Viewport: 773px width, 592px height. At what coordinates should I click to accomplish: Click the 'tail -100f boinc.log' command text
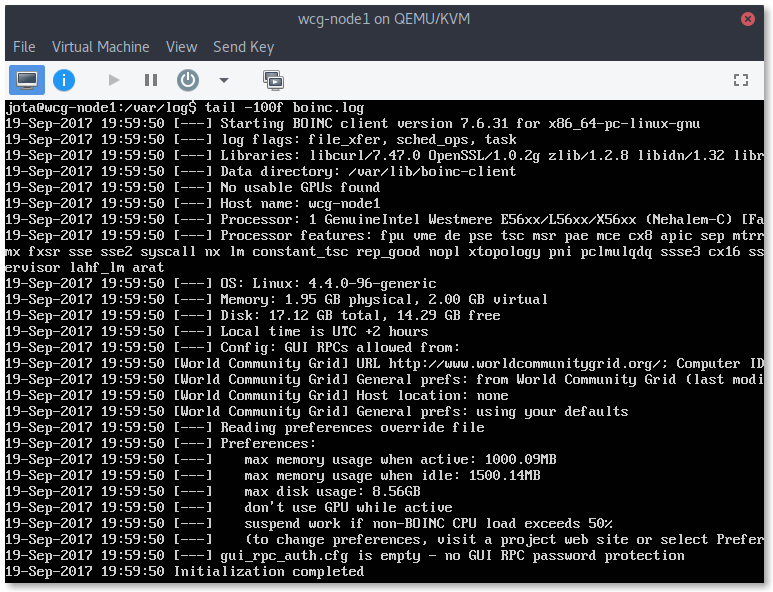point(284,107)
